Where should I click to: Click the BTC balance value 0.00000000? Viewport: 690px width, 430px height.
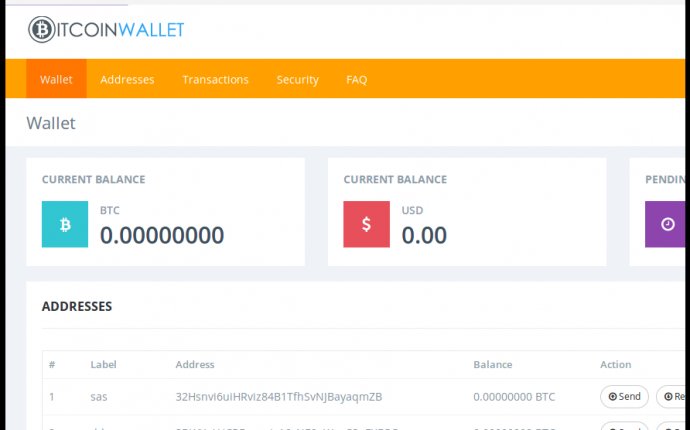[x=162, y=235]
